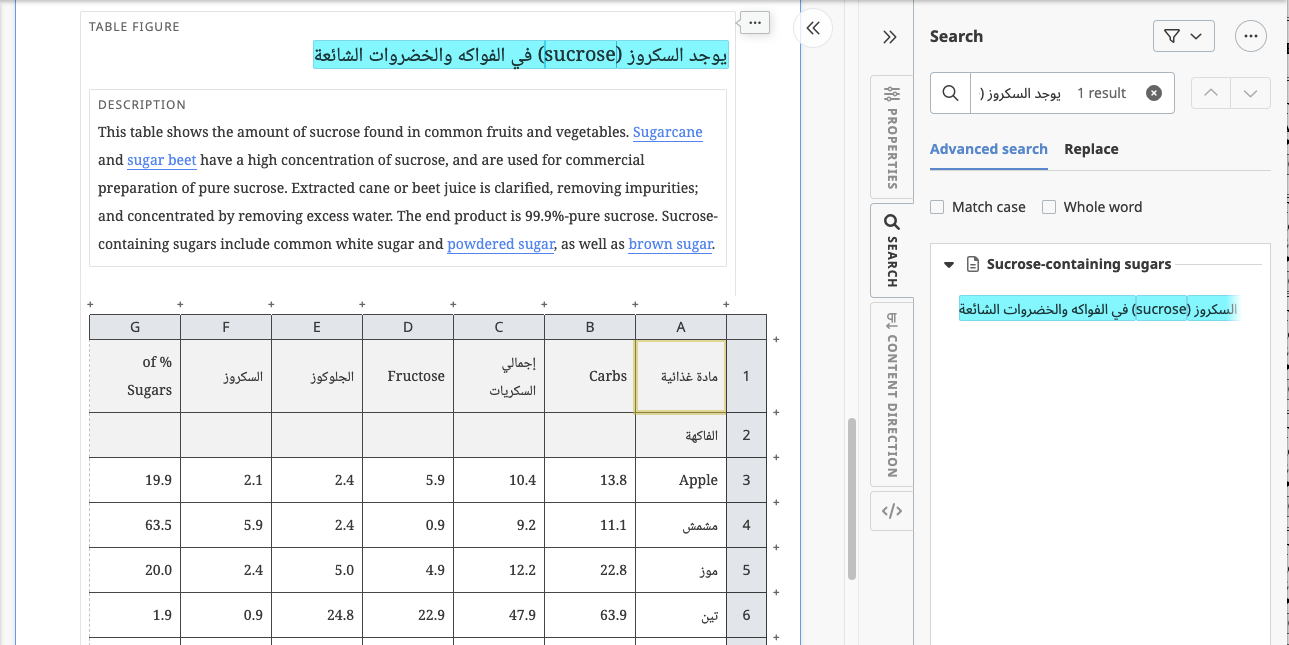Go to previous search result

click(x=1211, y=93)
